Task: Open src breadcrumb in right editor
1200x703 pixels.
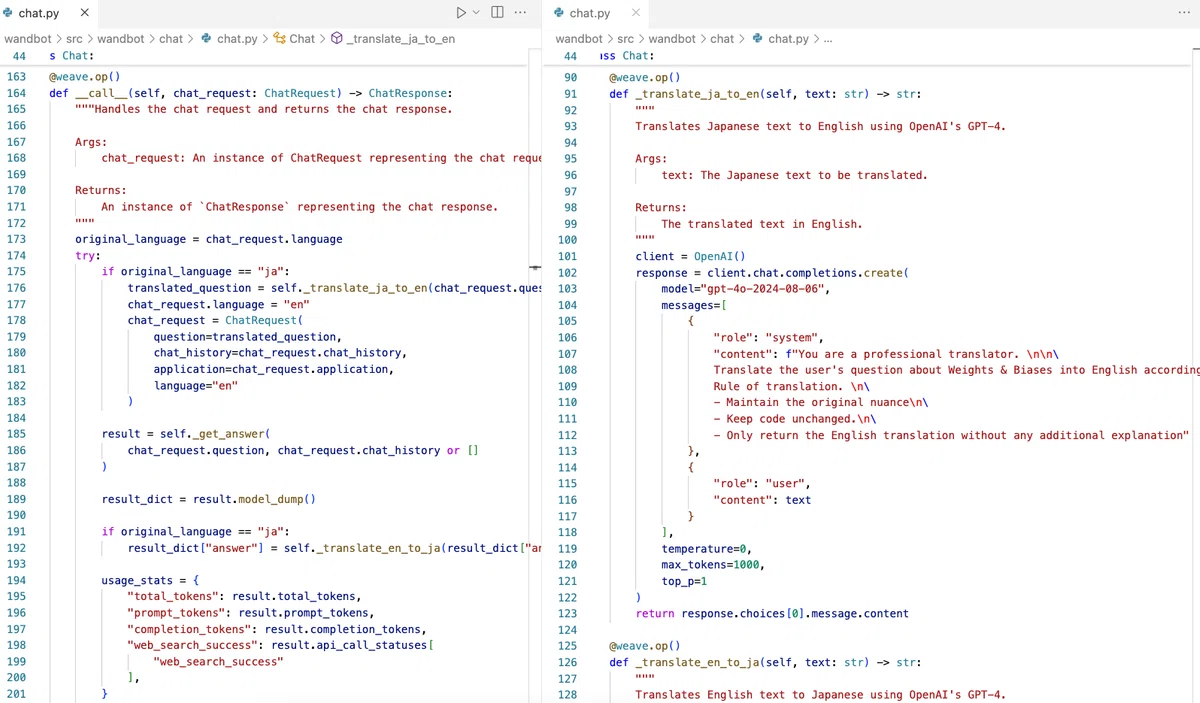Action: [x=625, y=39]
